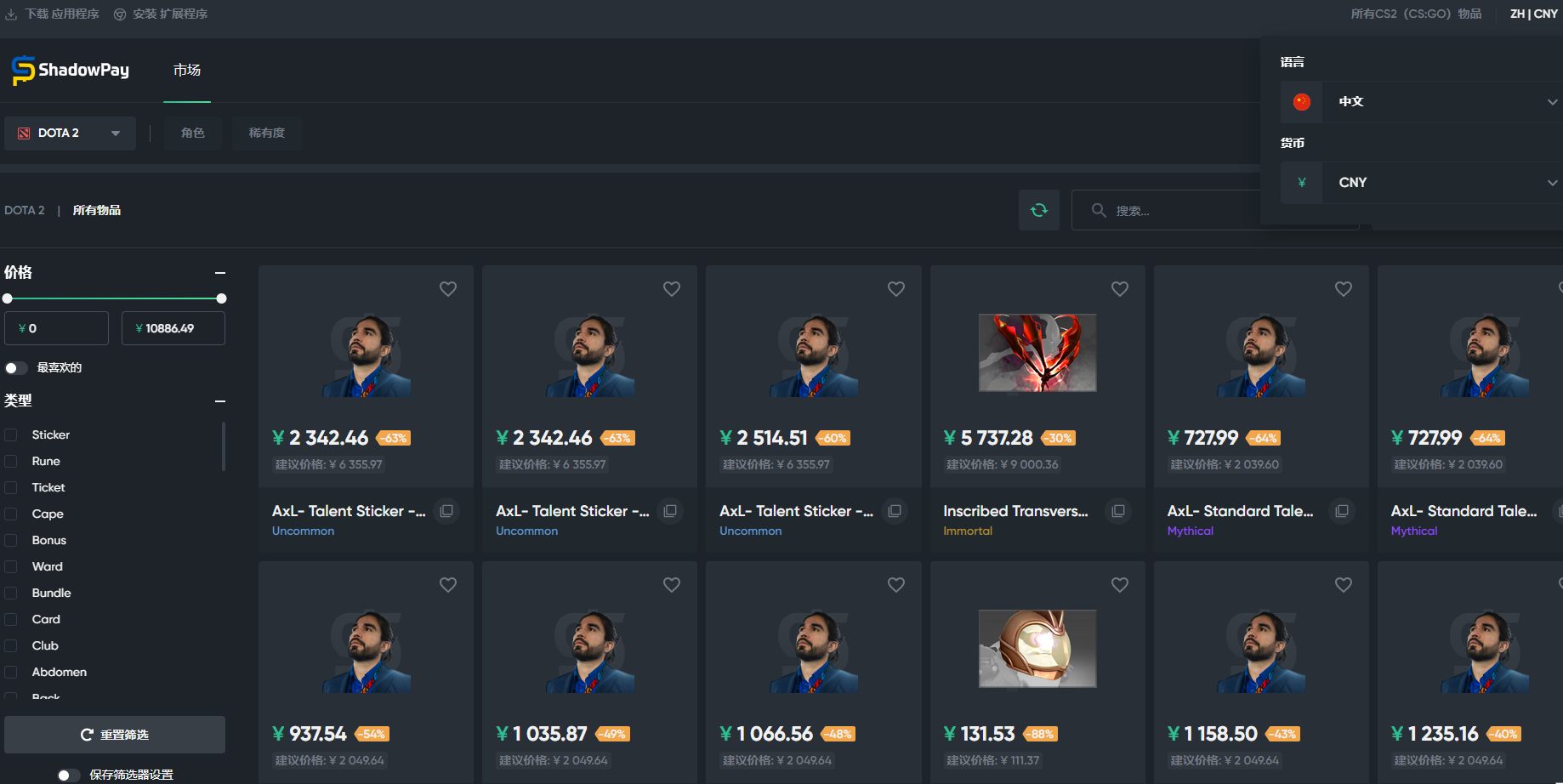The width and height of the screenshot is (1563, 784).
Task: Click the minimum price field showing ¥0
Action: click(x=56, y=328)
